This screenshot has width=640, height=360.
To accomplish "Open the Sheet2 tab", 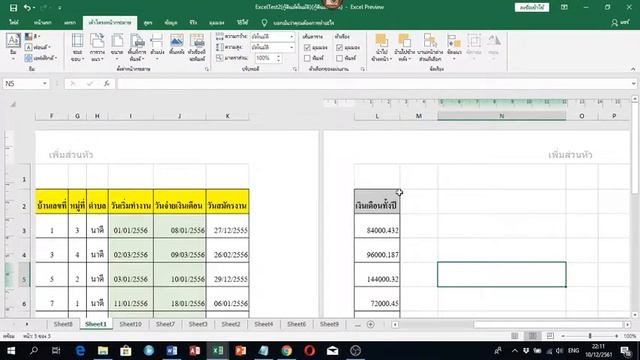I will point(231,324).
